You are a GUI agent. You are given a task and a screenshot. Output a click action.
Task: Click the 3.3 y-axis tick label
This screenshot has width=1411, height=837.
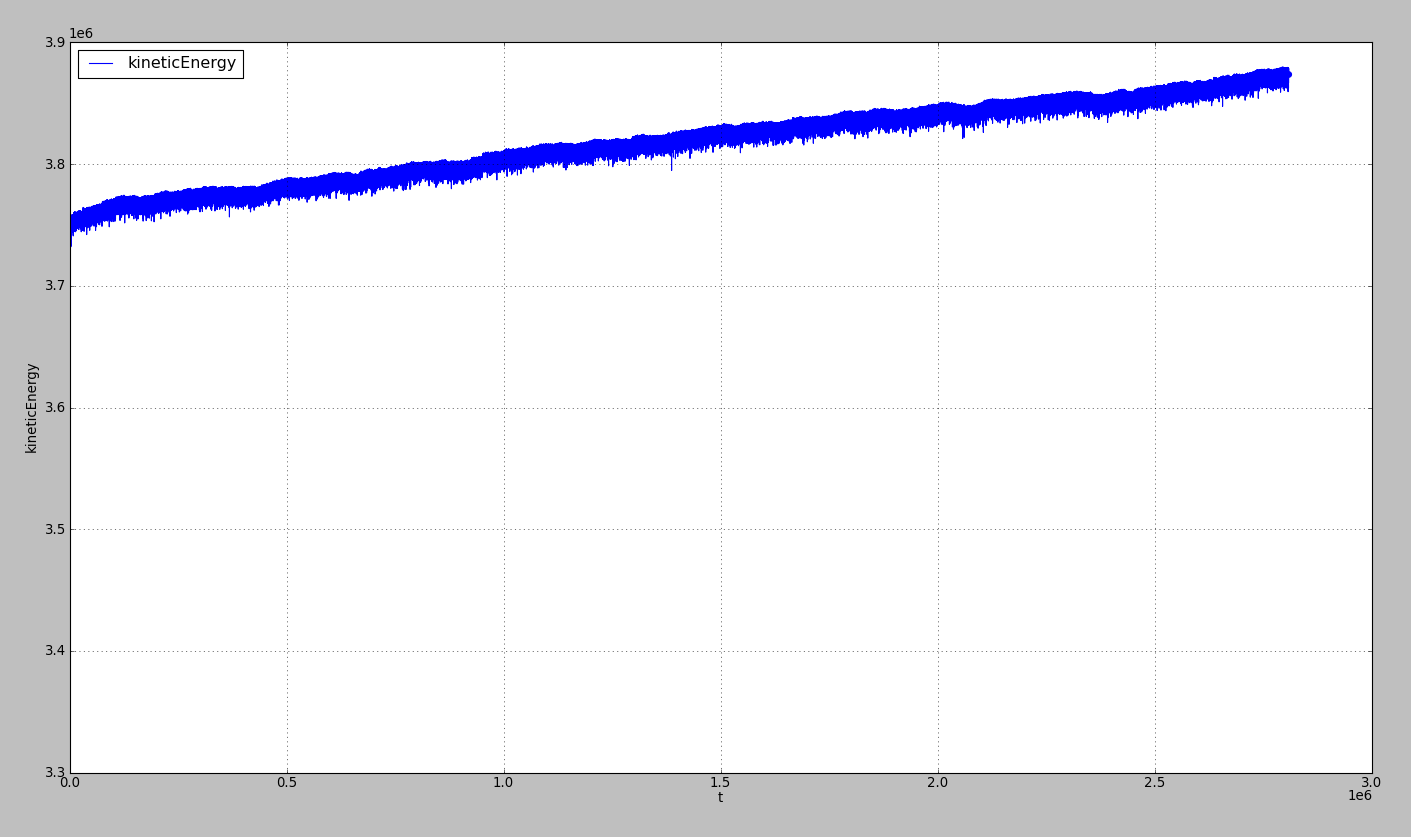[x=54, y=773]
